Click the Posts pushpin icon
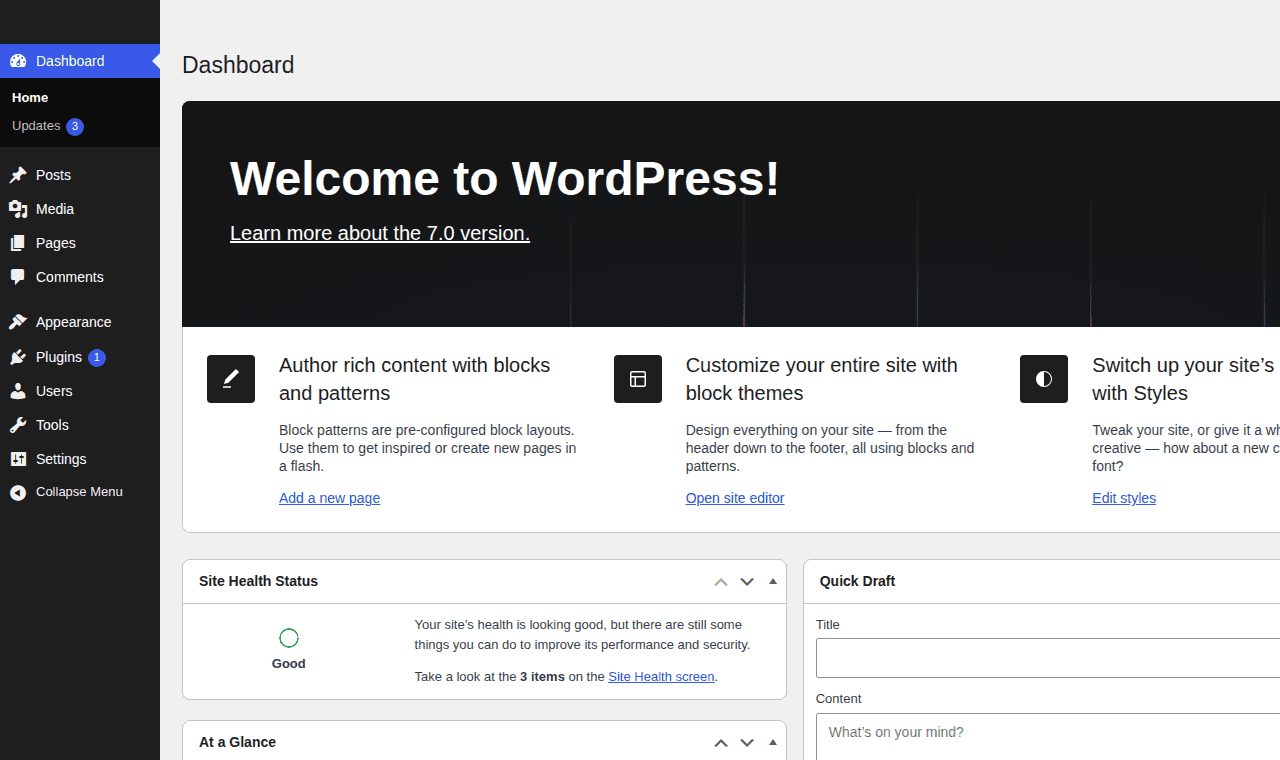Screen dimensions: 1280x760 click(18, 175)
